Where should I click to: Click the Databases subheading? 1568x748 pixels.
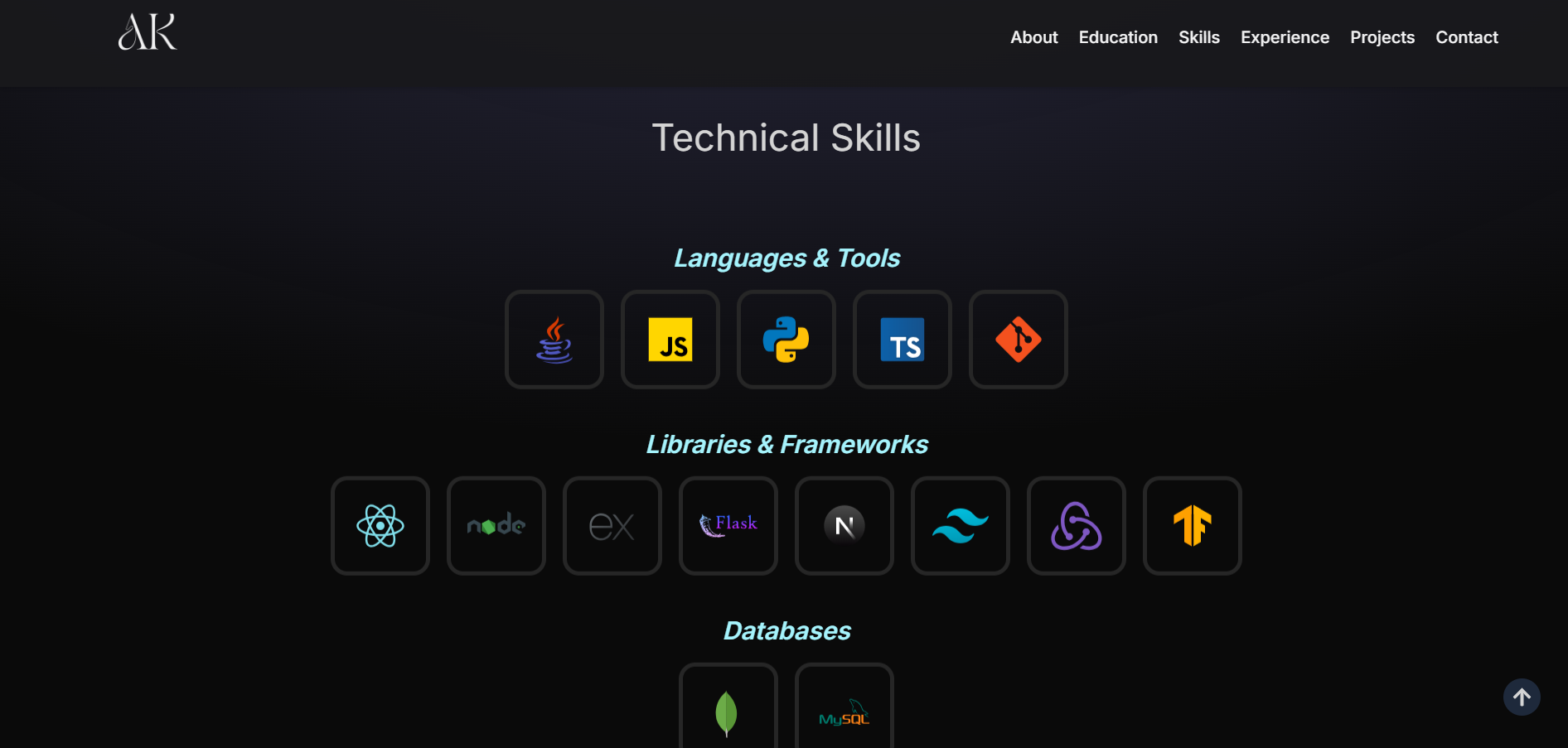pos(786,631)
